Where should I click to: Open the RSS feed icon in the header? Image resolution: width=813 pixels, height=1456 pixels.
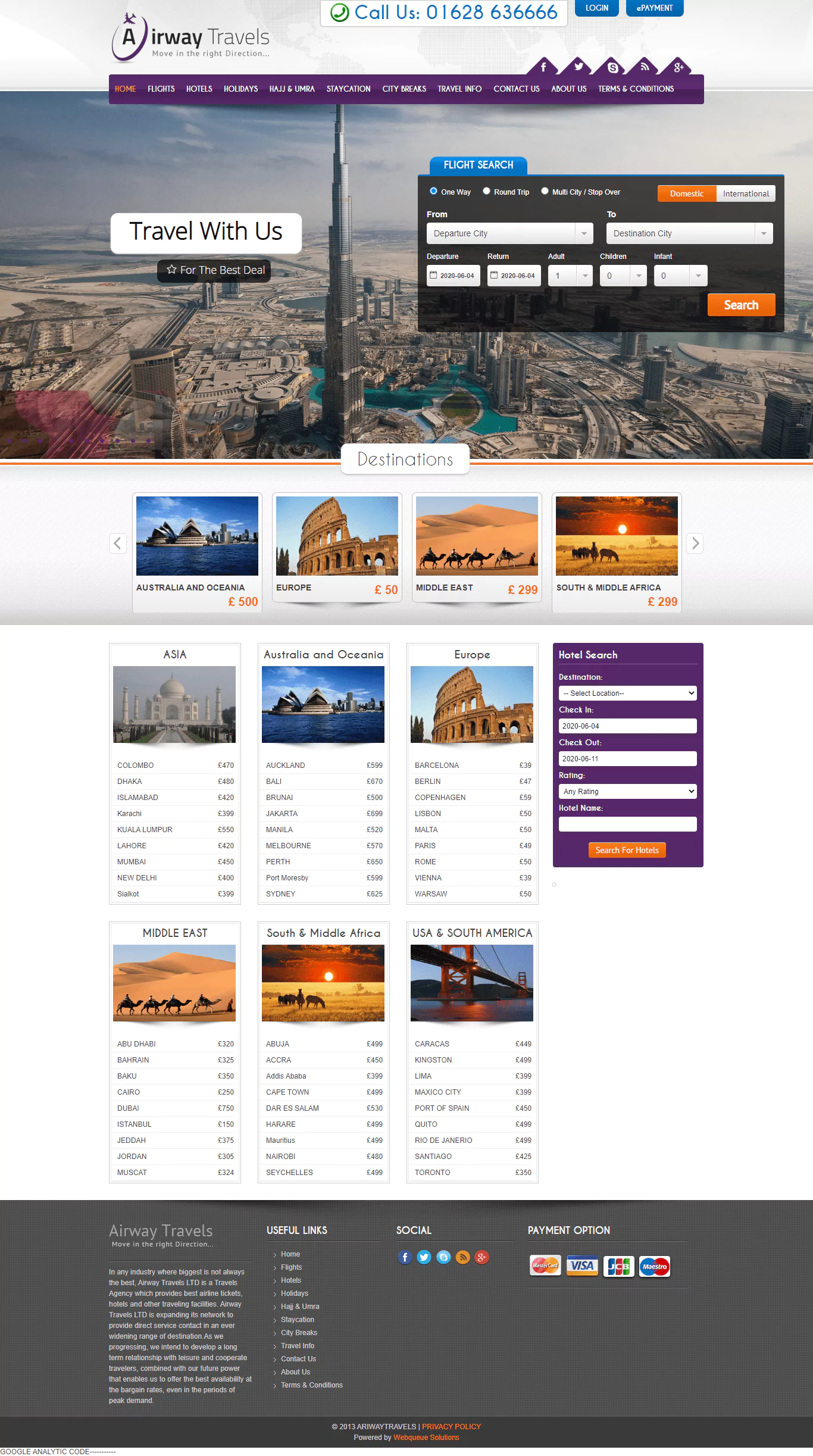645,67
